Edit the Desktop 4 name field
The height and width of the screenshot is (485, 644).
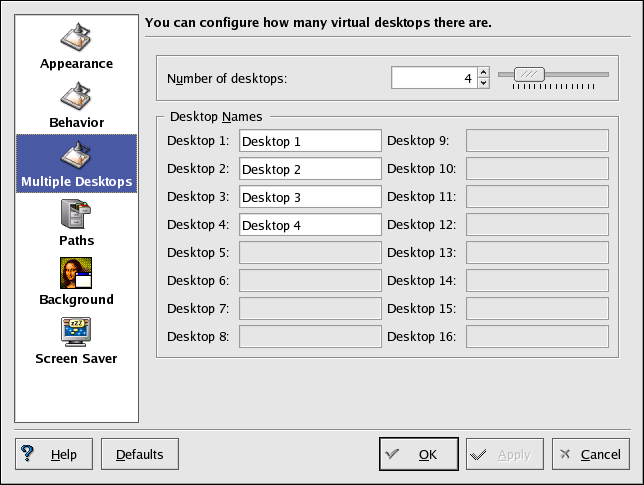click(x=310, y=225)
